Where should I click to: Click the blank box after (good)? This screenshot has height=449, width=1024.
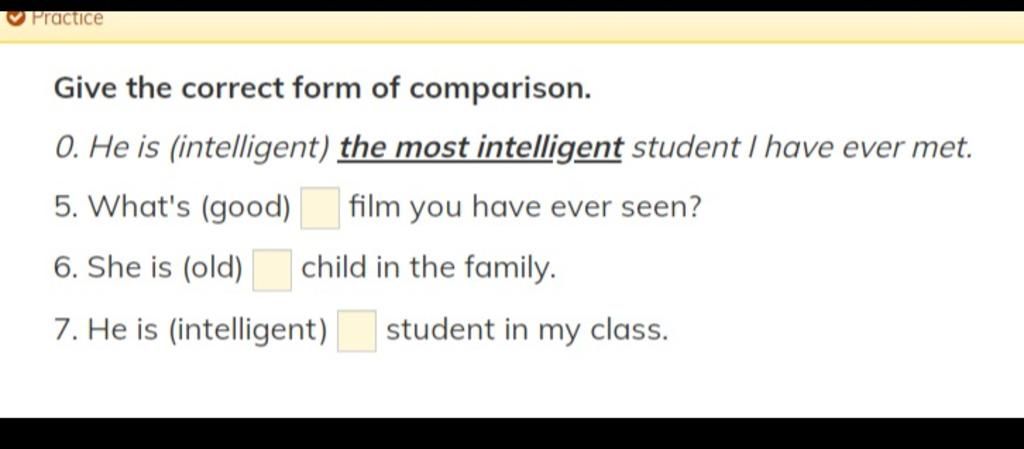point(320,208)
